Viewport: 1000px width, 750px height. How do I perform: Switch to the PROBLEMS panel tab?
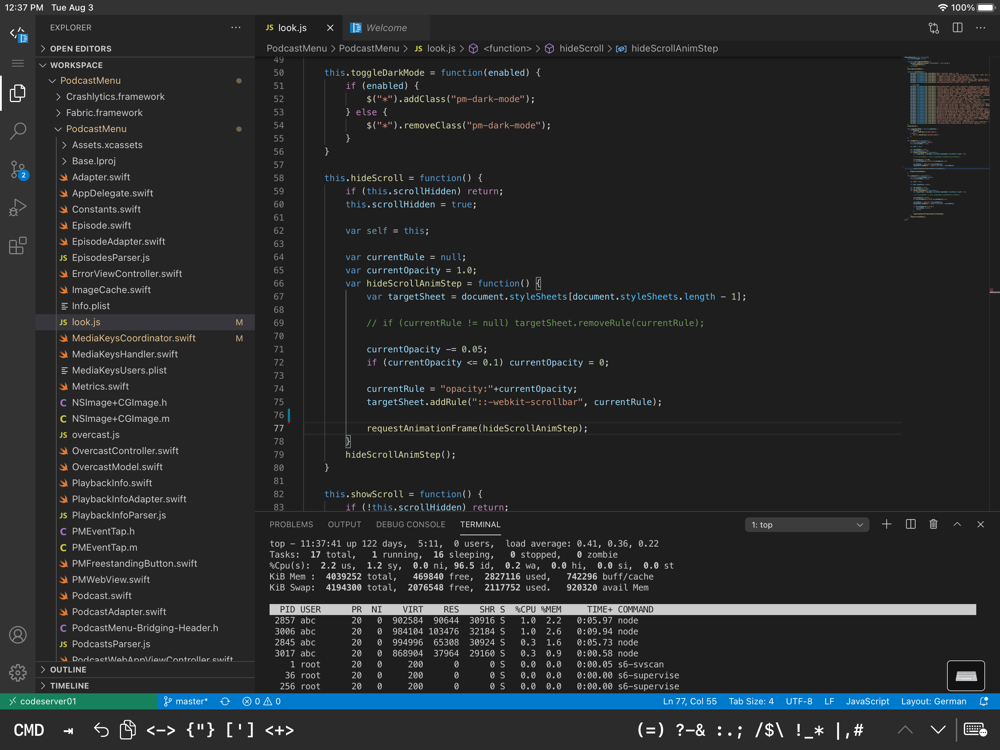291,524
